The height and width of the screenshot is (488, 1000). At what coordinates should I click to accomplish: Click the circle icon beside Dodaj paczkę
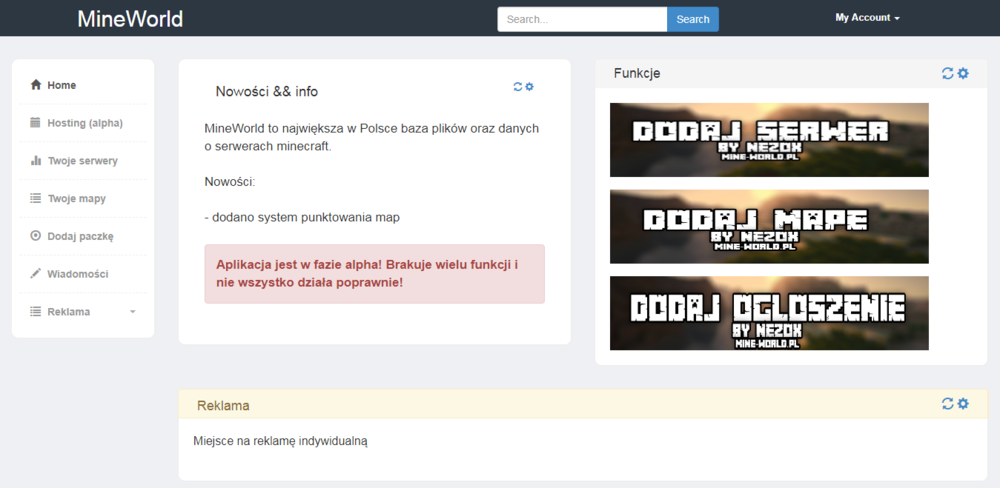[36, 236]
